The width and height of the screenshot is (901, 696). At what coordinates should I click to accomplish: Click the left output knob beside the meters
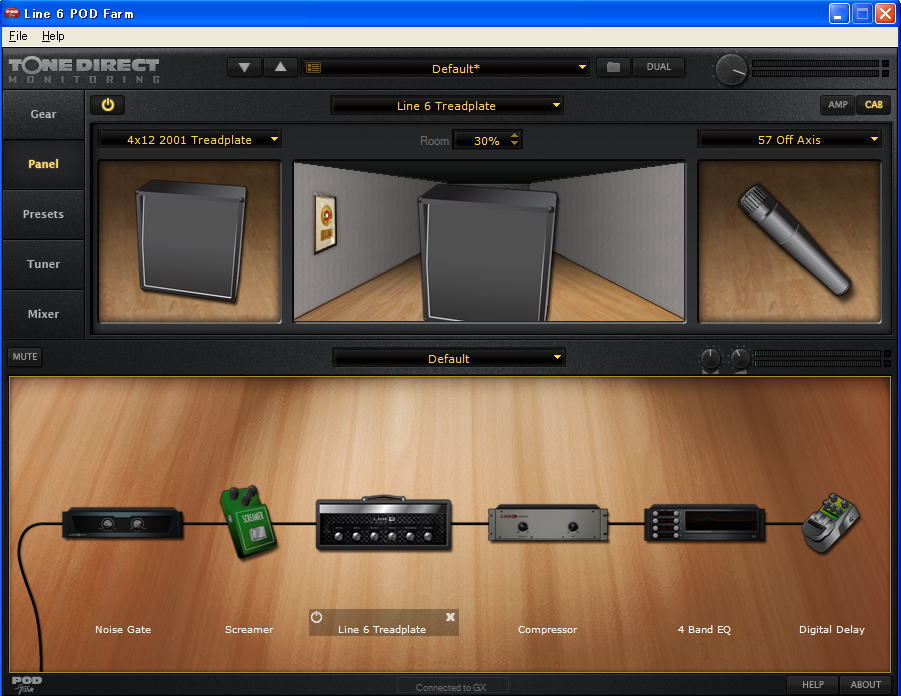[710, 359]
